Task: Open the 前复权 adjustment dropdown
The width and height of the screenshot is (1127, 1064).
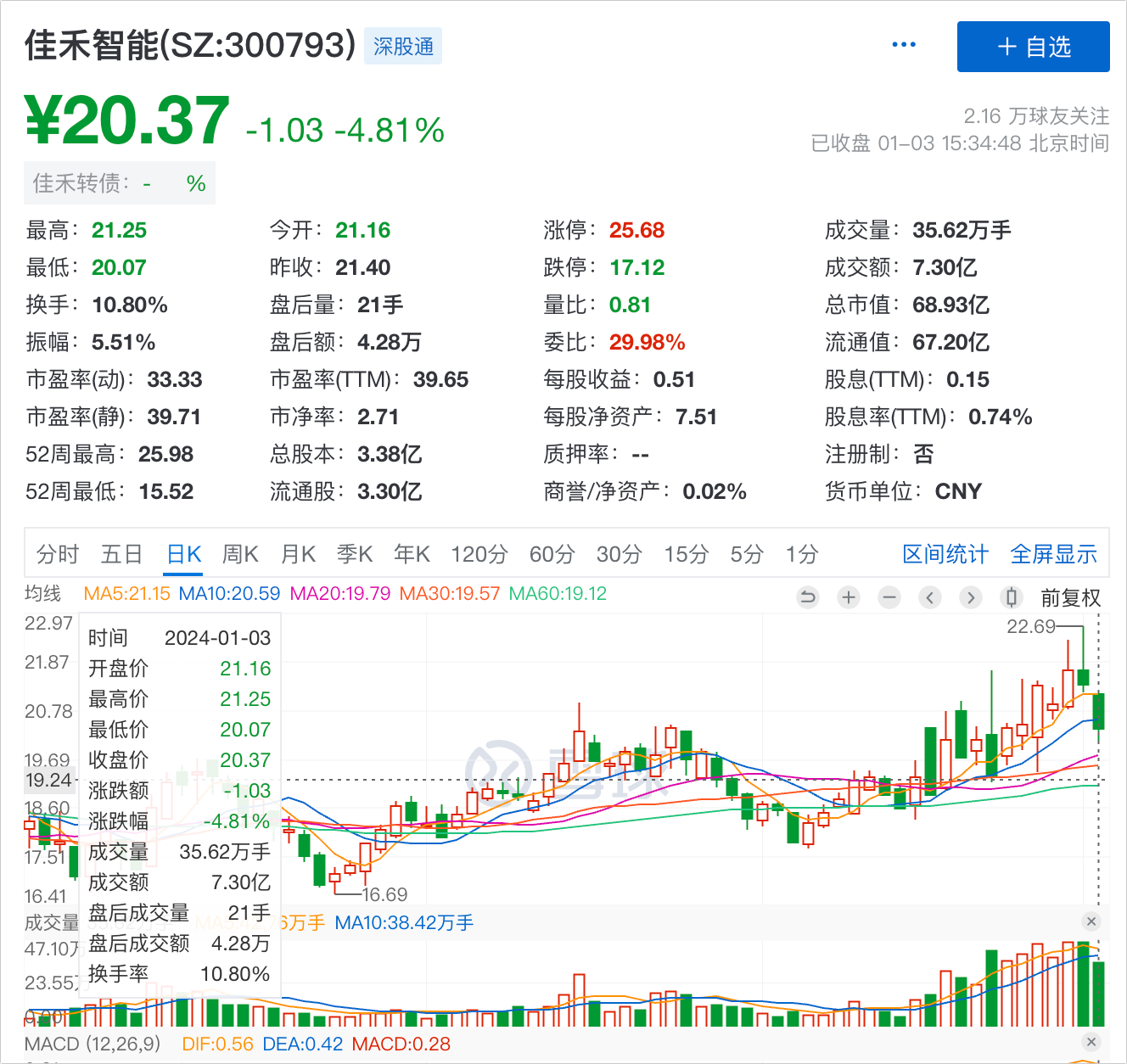Action: [x=1070, y=598]
